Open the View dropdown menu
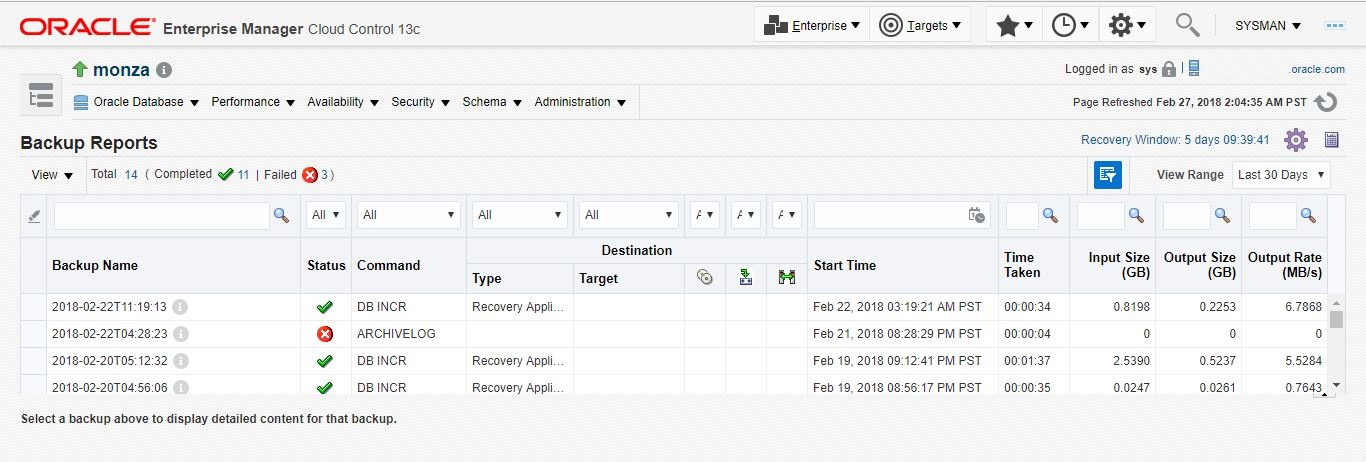The image size is (1366, 462). (x=52, y=175)
